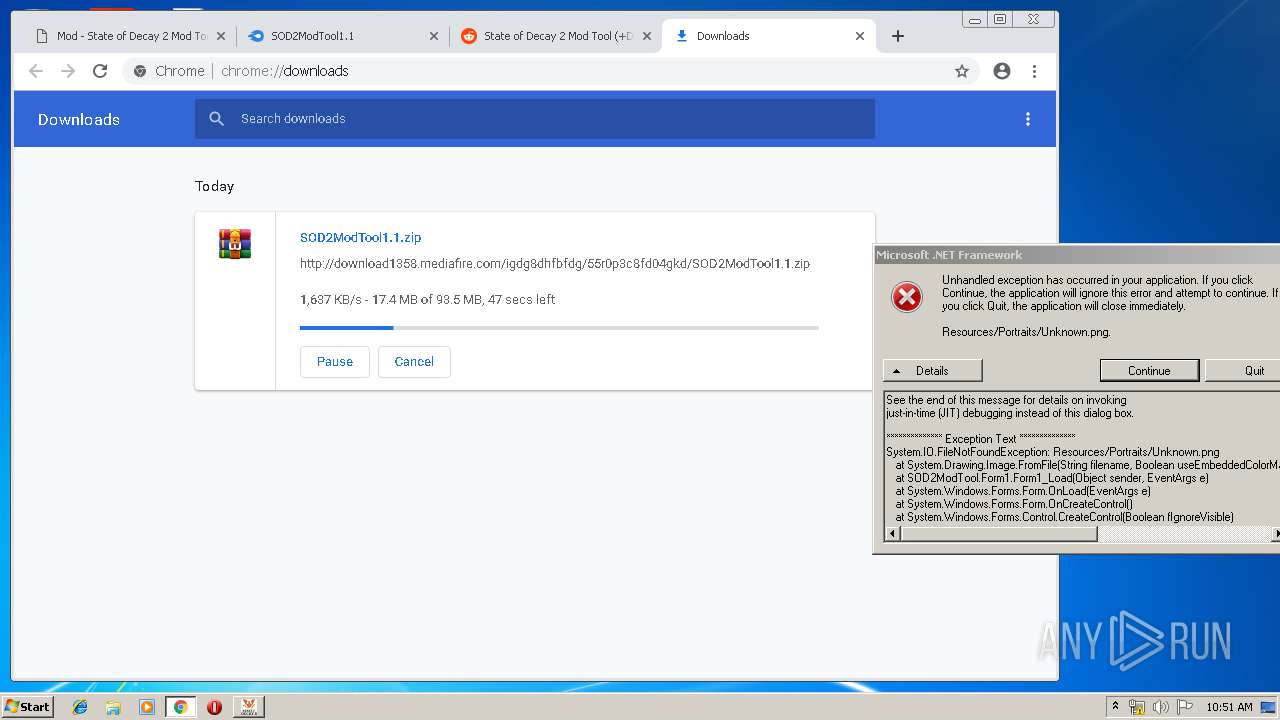The width and height of the screenshot is (1280, 720).
Task: Click the horizontal scrollbar in exception text
Action: tap(999, 534)
